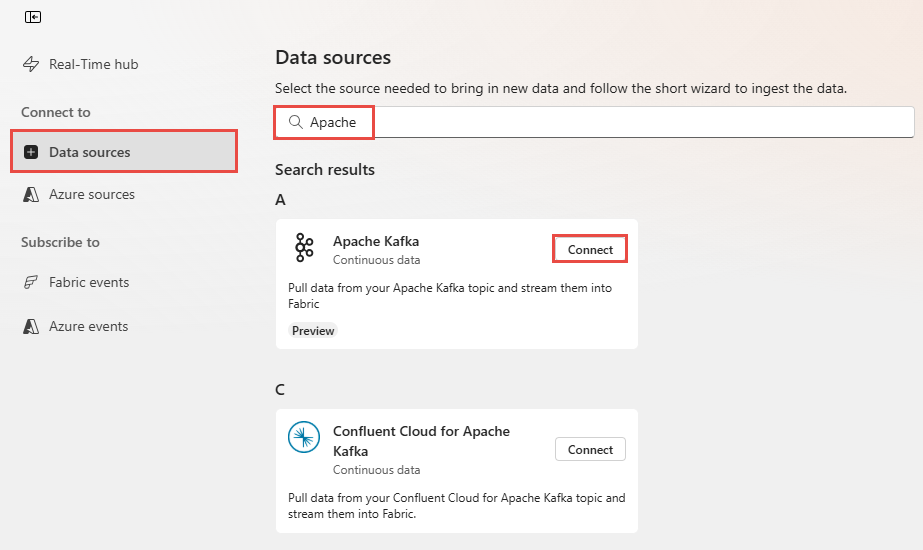
Task: Click the plus icon beside Data sources
Action: point(31,152)
